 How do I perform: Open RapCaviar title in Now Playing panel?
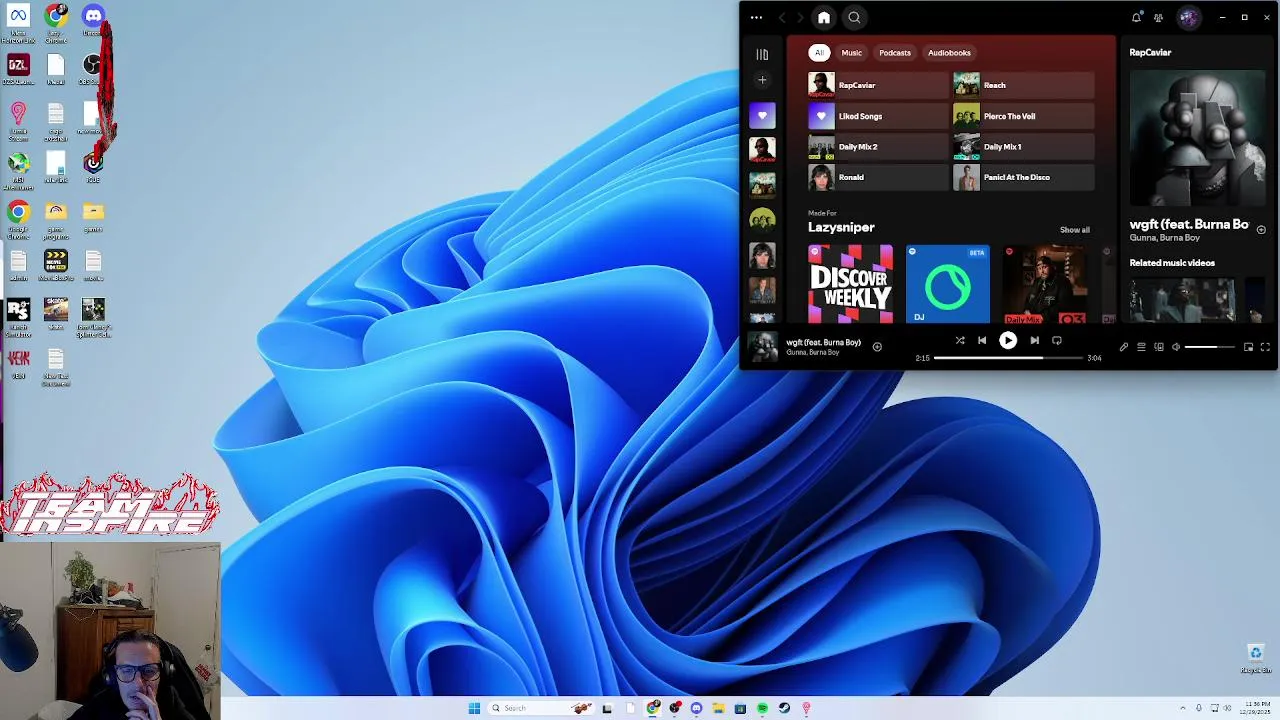click(x=1150, y=52)
